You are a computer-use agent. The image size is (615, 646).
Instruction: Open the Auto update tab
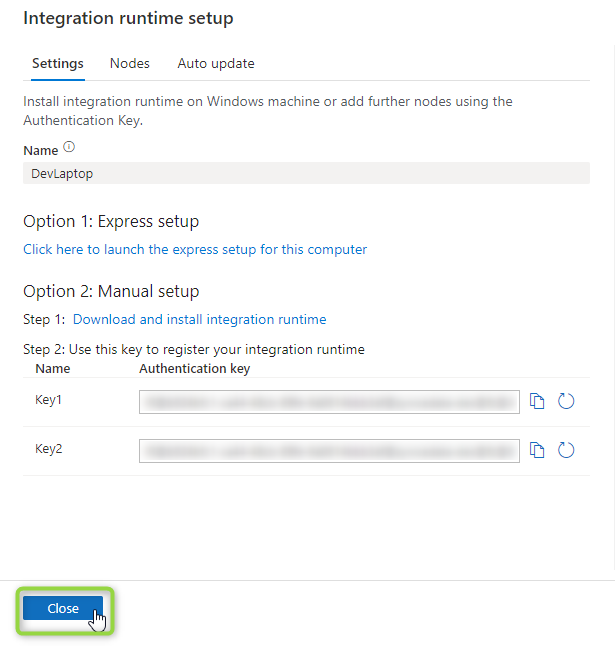point(216,63)
